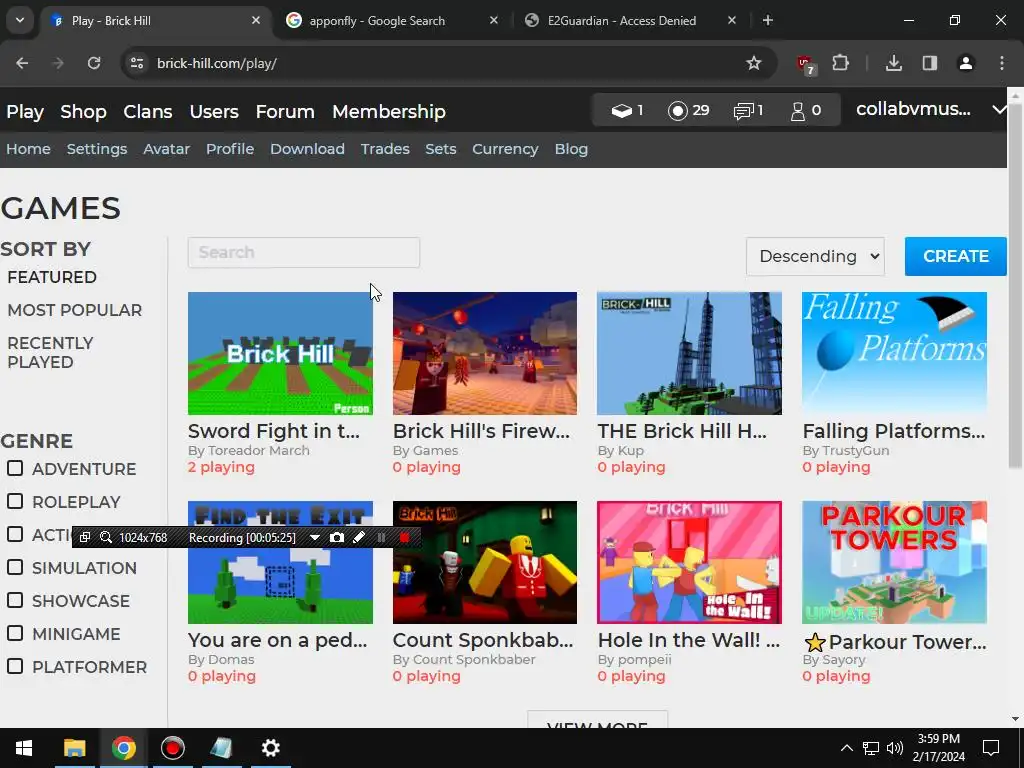Take a screenshot with the recorder camera icon
This screenshot has height=768, width=1024.
(336, 537)
